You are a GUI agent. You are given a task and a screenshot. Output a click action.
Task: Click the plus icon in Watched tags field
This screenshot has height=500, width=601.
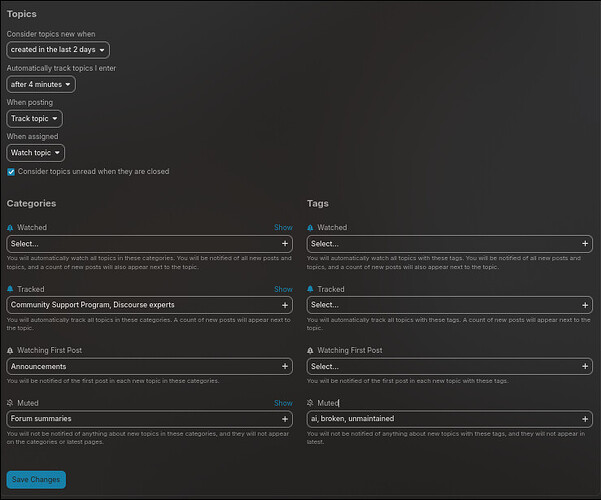coord(585,243)
